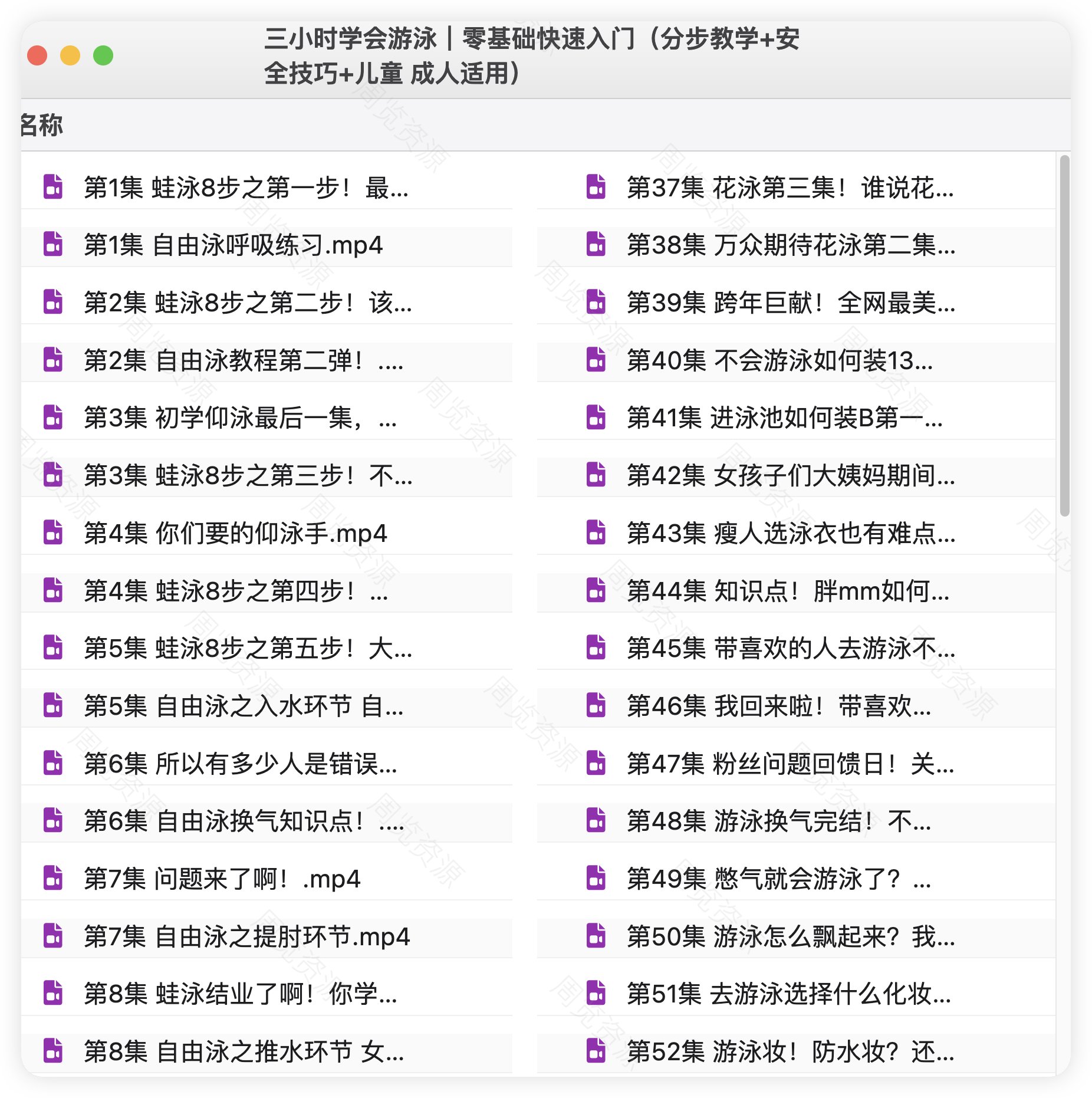
Task: Click the file icon for 第7集 问题来了啊
Action: click(53, 878)
